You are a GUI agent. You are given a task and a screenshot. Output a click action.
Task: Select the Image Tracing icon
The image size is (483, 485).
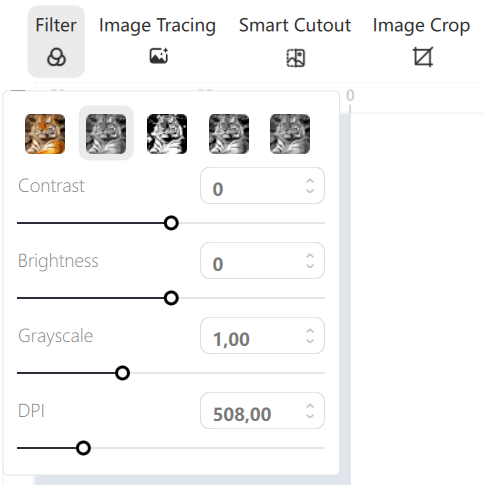pyautogui.click(x=159, y=56)
